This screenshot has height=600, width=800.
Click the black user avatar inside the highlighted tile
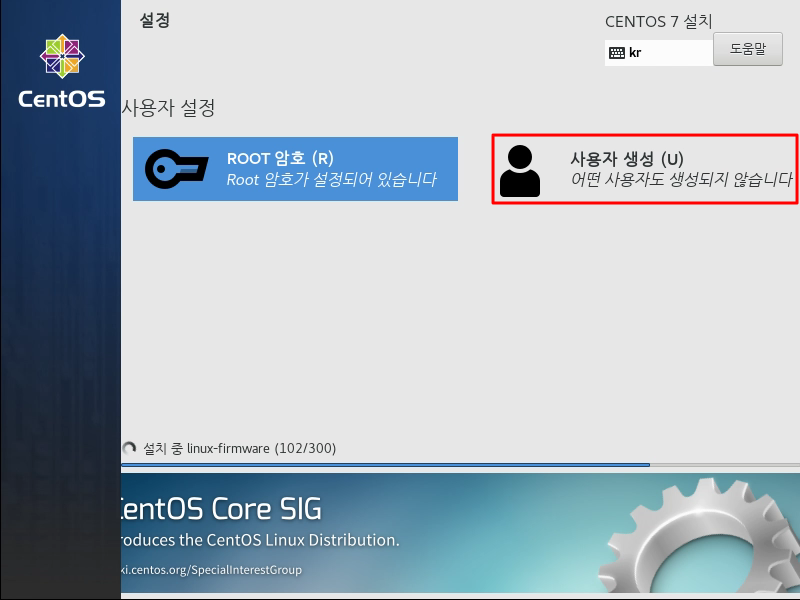pyautogui.click(x=520, y=168)
